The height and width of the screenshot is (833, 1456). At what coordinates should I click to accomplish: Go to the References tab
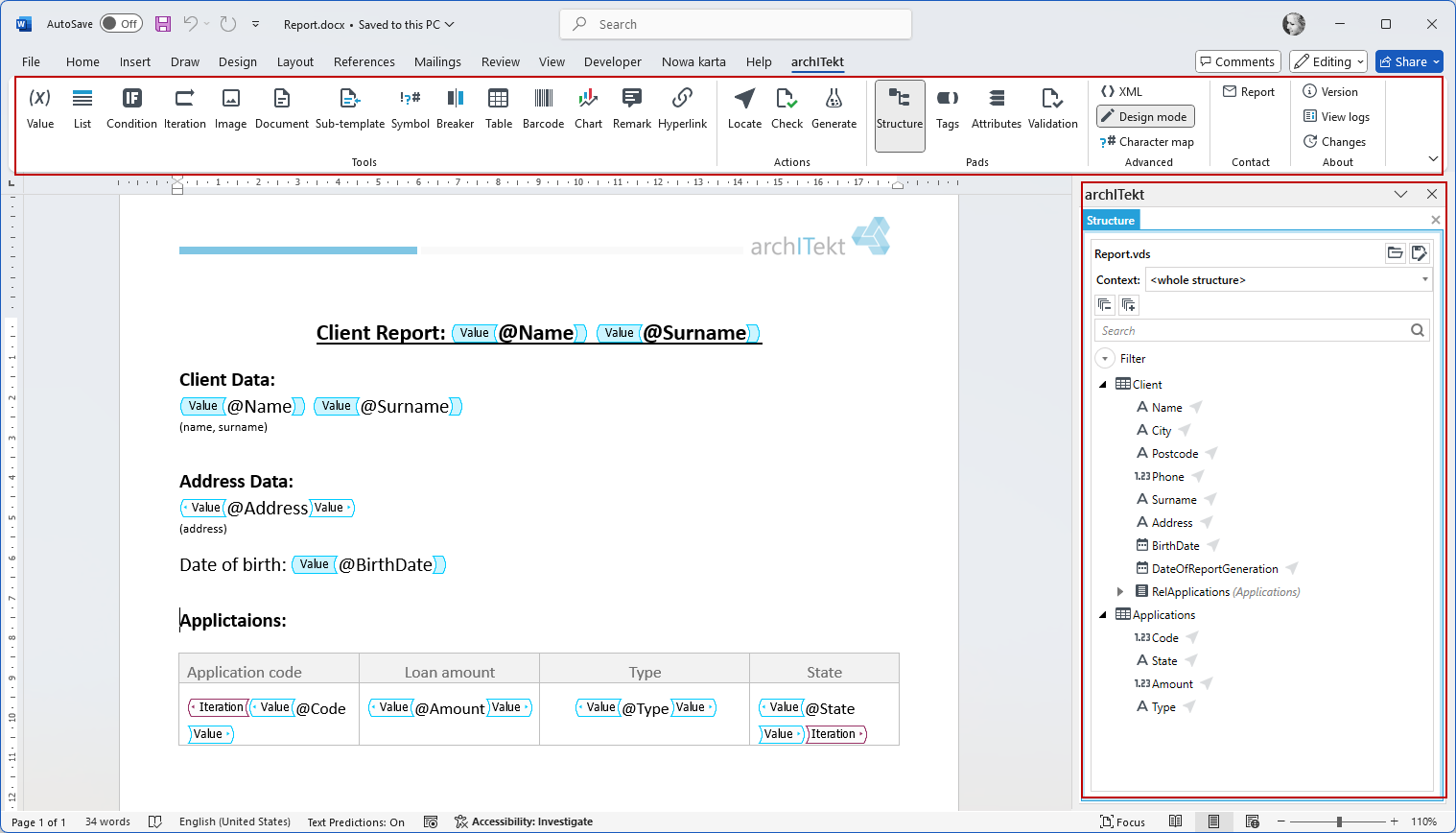click(x=364, y=61)
